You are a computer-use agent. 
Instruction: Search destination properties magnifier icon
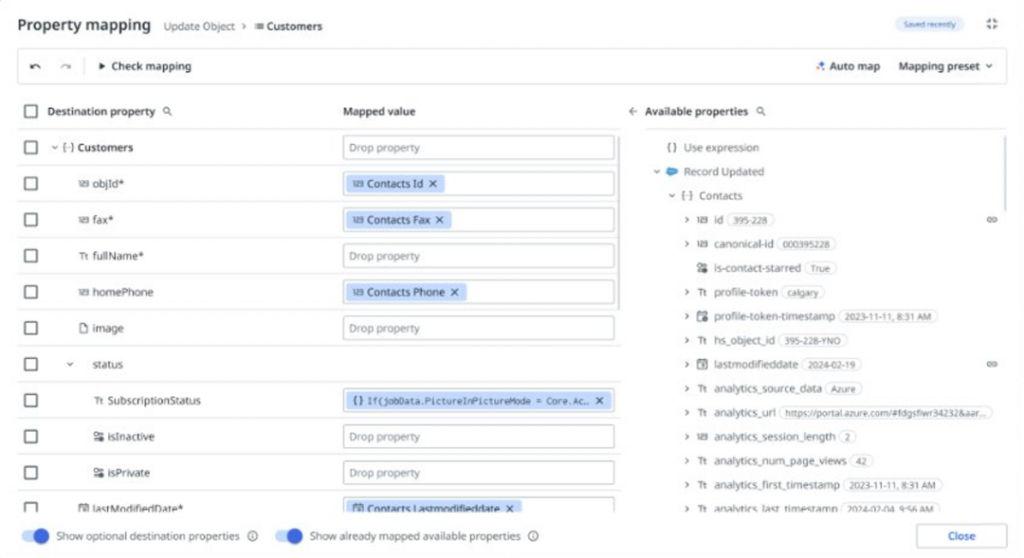[167, 112]
